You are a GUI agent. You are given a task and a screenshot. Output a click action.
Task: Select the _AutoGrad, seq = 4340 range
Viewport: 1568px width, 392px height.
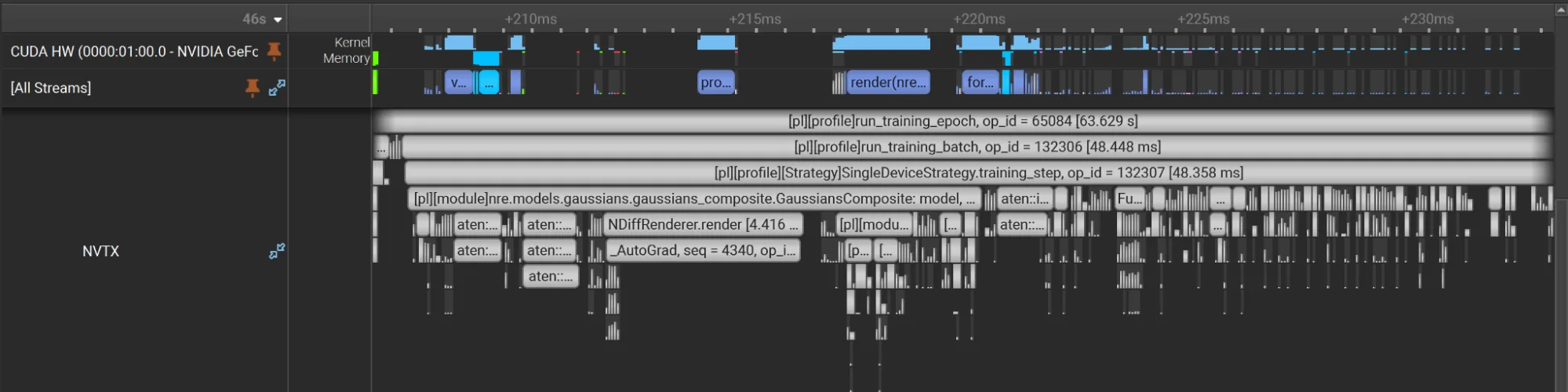tap(703, 250)
